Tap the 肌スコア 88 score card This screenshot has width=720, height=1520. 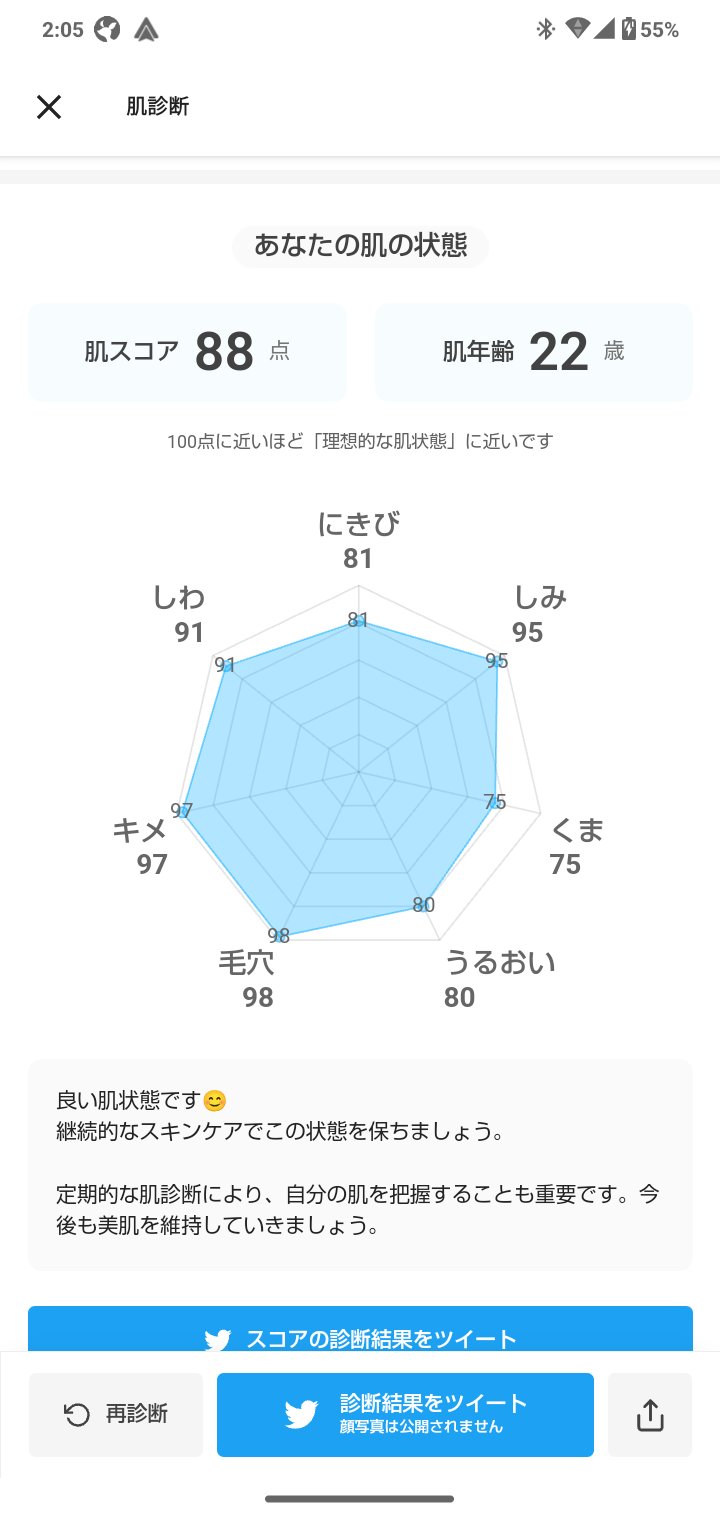[x=187, y=351]
